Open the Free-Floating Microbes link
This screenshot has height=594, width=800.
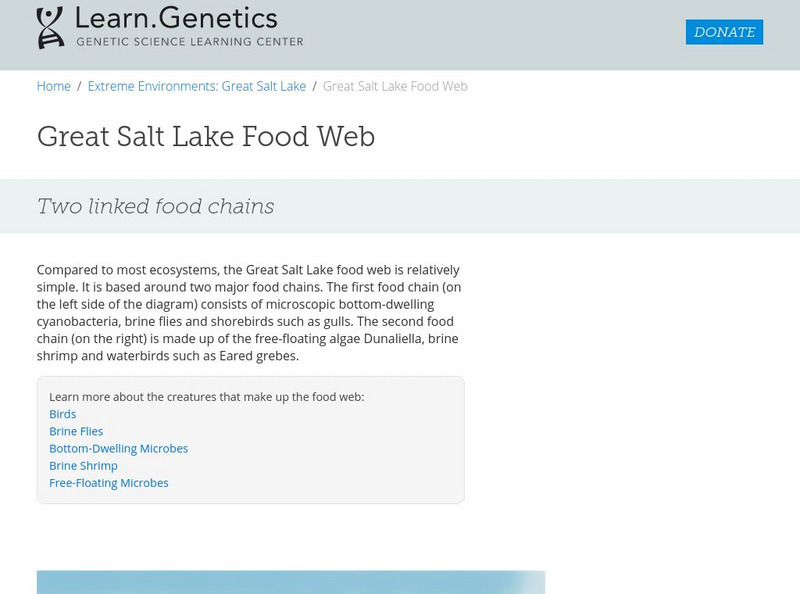(109, 482)
